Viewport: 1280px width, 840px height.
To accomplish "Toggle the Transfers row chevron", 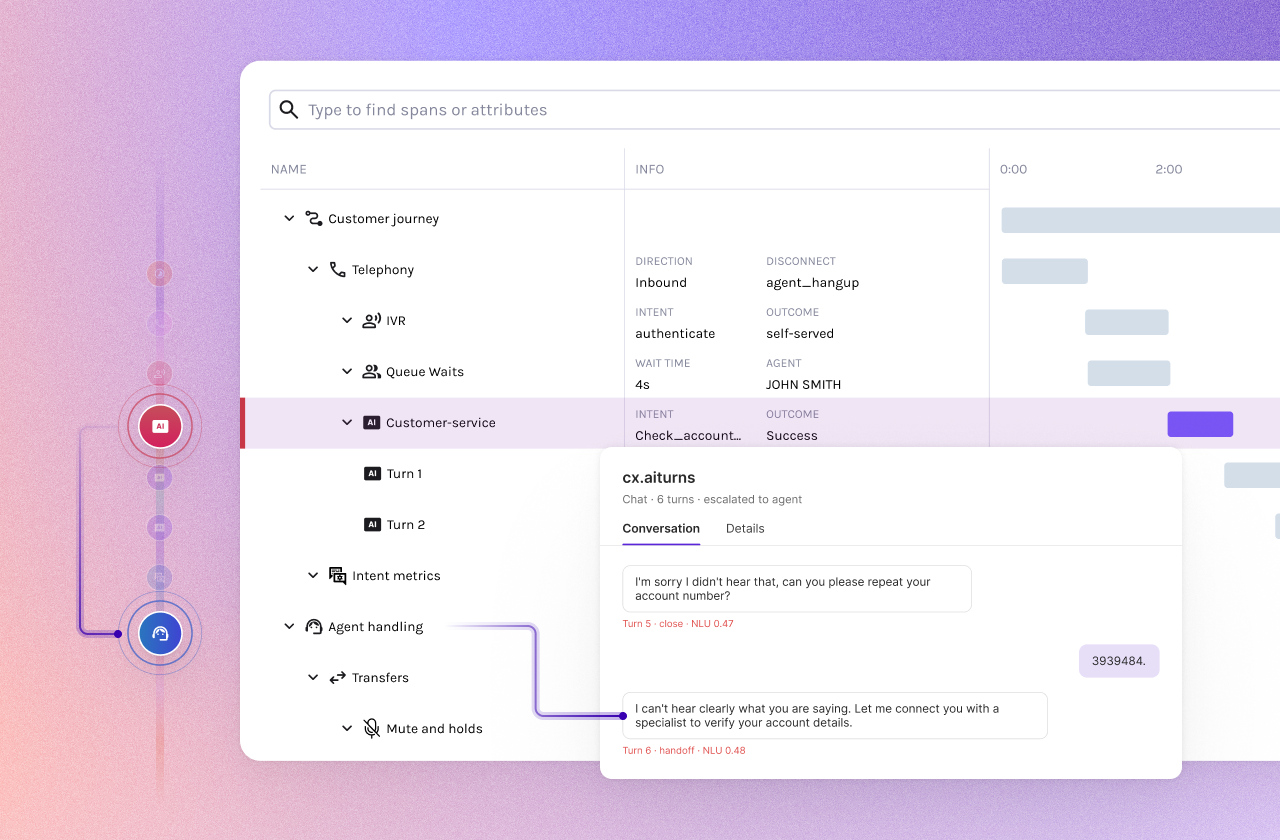I will tap(313, 677).
